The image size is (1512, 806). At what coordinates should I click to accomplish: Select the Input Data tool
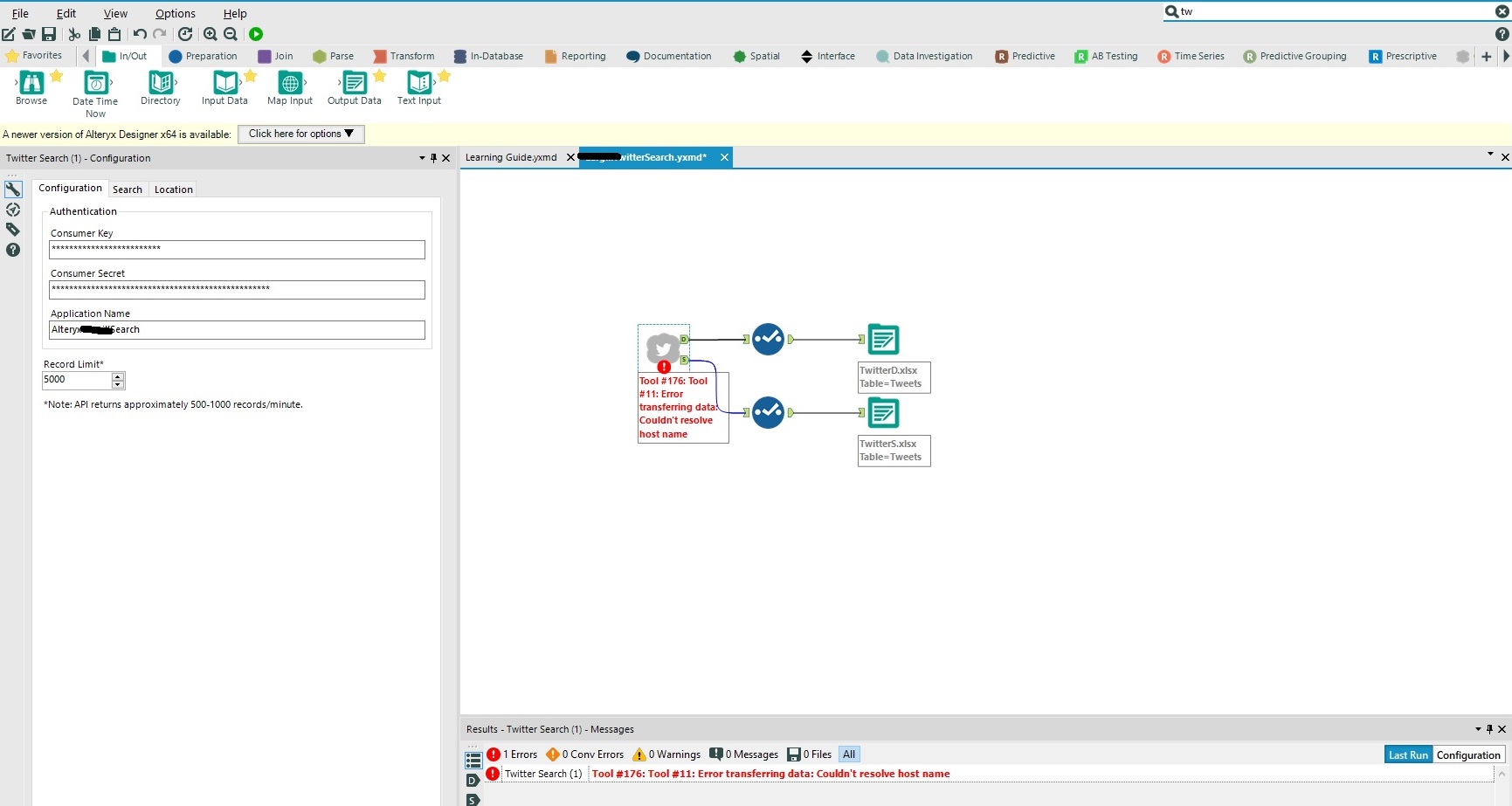pos(224,85)
